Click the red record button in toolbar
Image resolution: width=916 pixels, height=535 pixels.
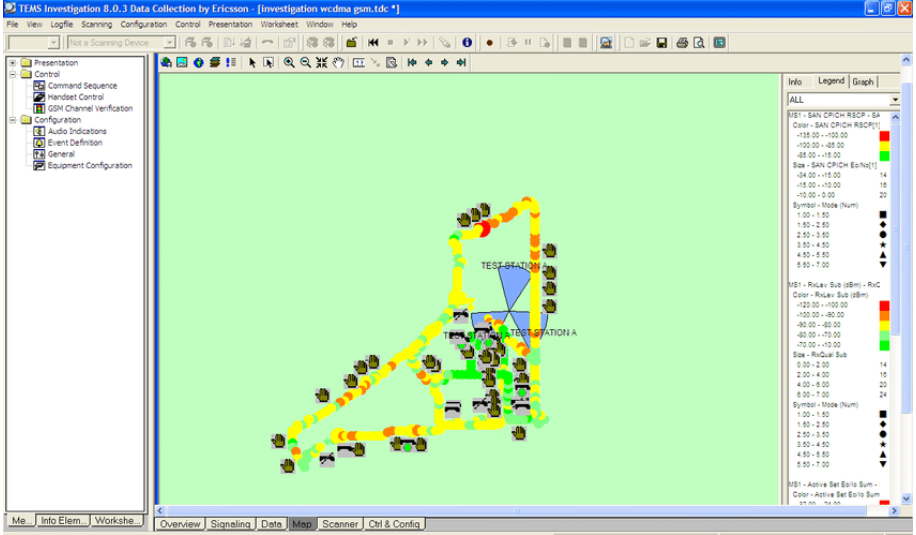[489, 43]
